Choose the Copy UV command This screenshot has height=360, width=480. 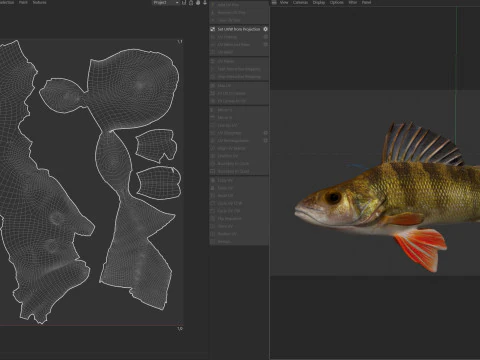239,180
